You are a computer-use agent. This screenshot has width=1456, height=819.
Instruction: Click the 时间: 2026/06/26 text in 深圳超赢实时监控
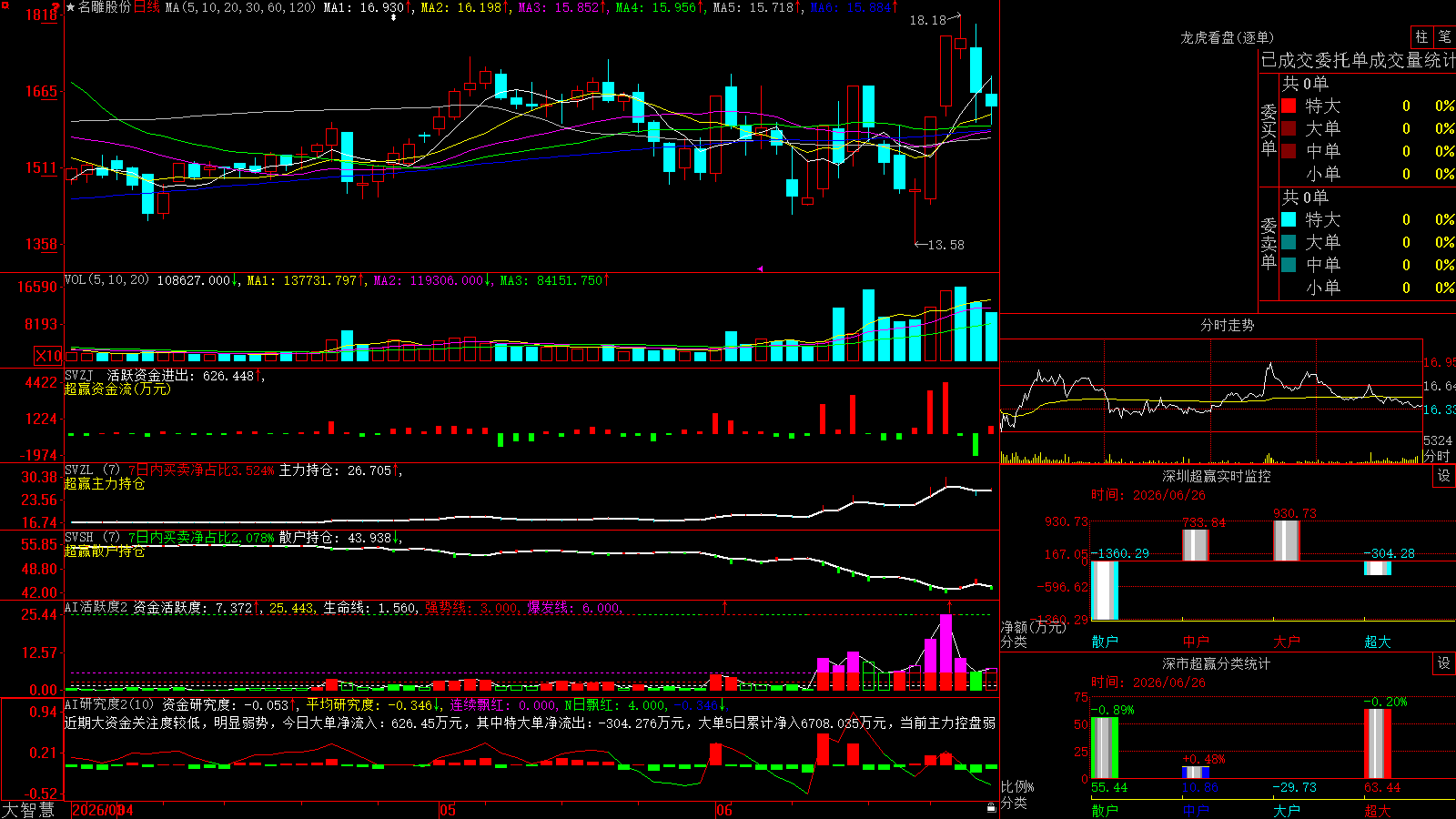point(1148,495)
